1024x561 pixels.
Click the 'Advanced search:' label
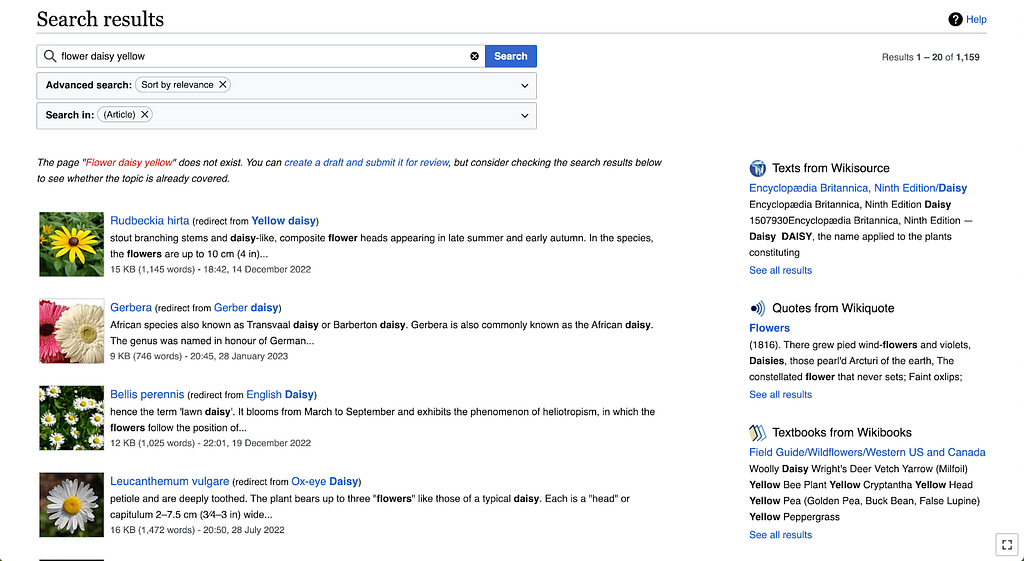[89, 85]
